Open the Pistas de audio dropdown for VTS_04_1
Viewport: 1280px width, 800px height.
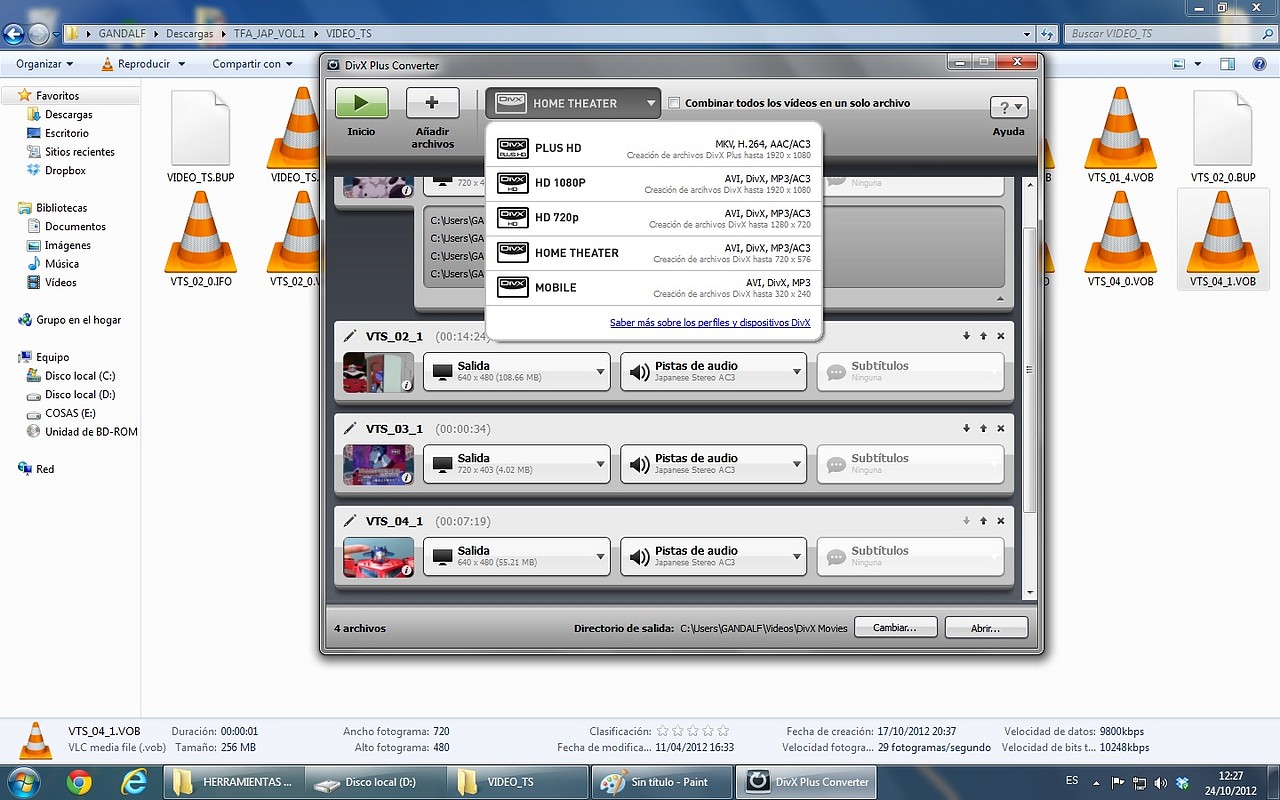click(x=713, y=556)
